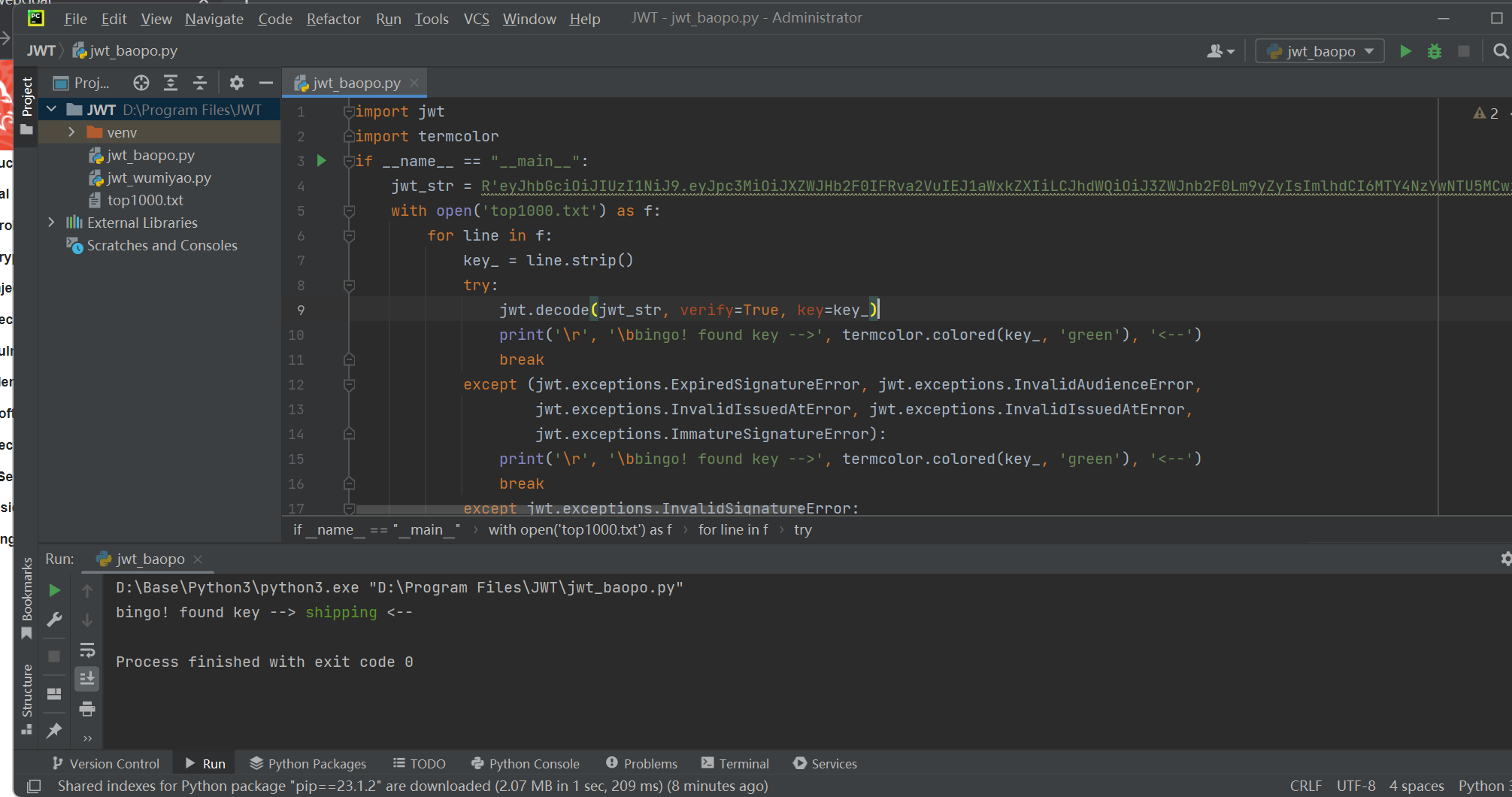The height and width of the screenshot is (797, 1512).
Task: Click the Pin tab icon in Run panel
Action: point(54,730)
